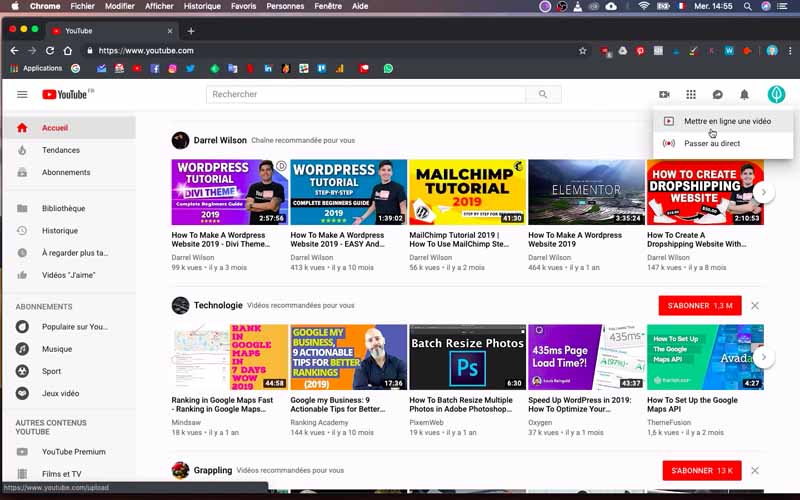This screenshot has width=800, height=500.
Task: Show next videos in Technologie row
Action: [764, 357]
